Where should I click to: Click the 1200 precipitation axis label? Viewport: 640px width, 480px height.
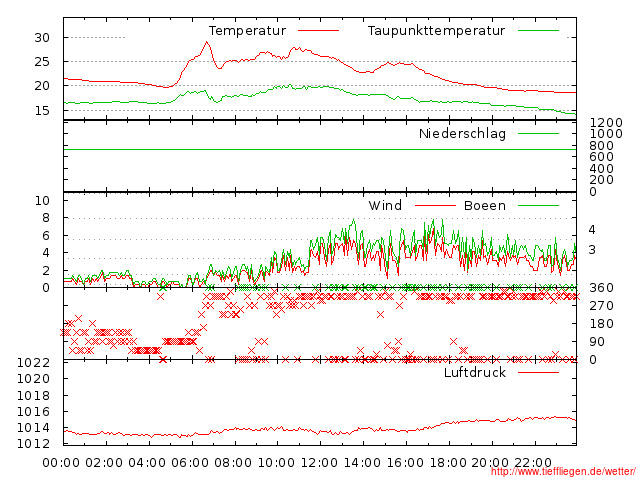606,123
